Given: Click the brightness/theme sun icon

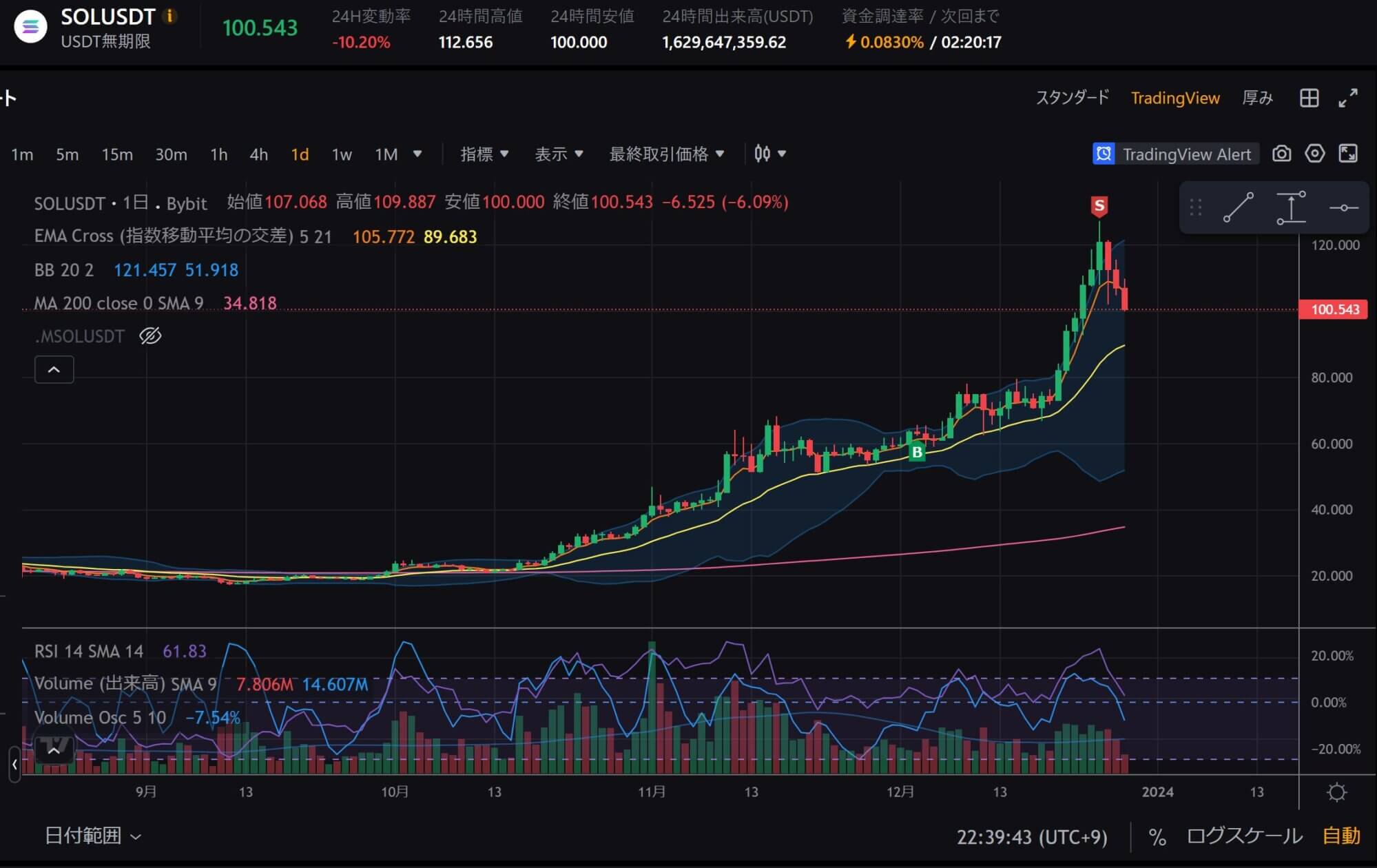Looking at the screenshot, I should [1337, 791].
